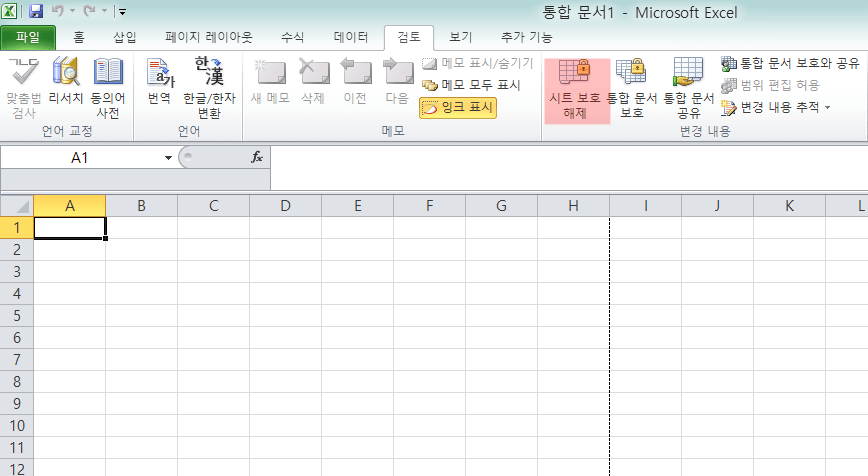Toggle 메모 모두 표시 show all comments
The width and height of the screenshot is (868, 476).
pyautogui.click(x=471, y=85)
